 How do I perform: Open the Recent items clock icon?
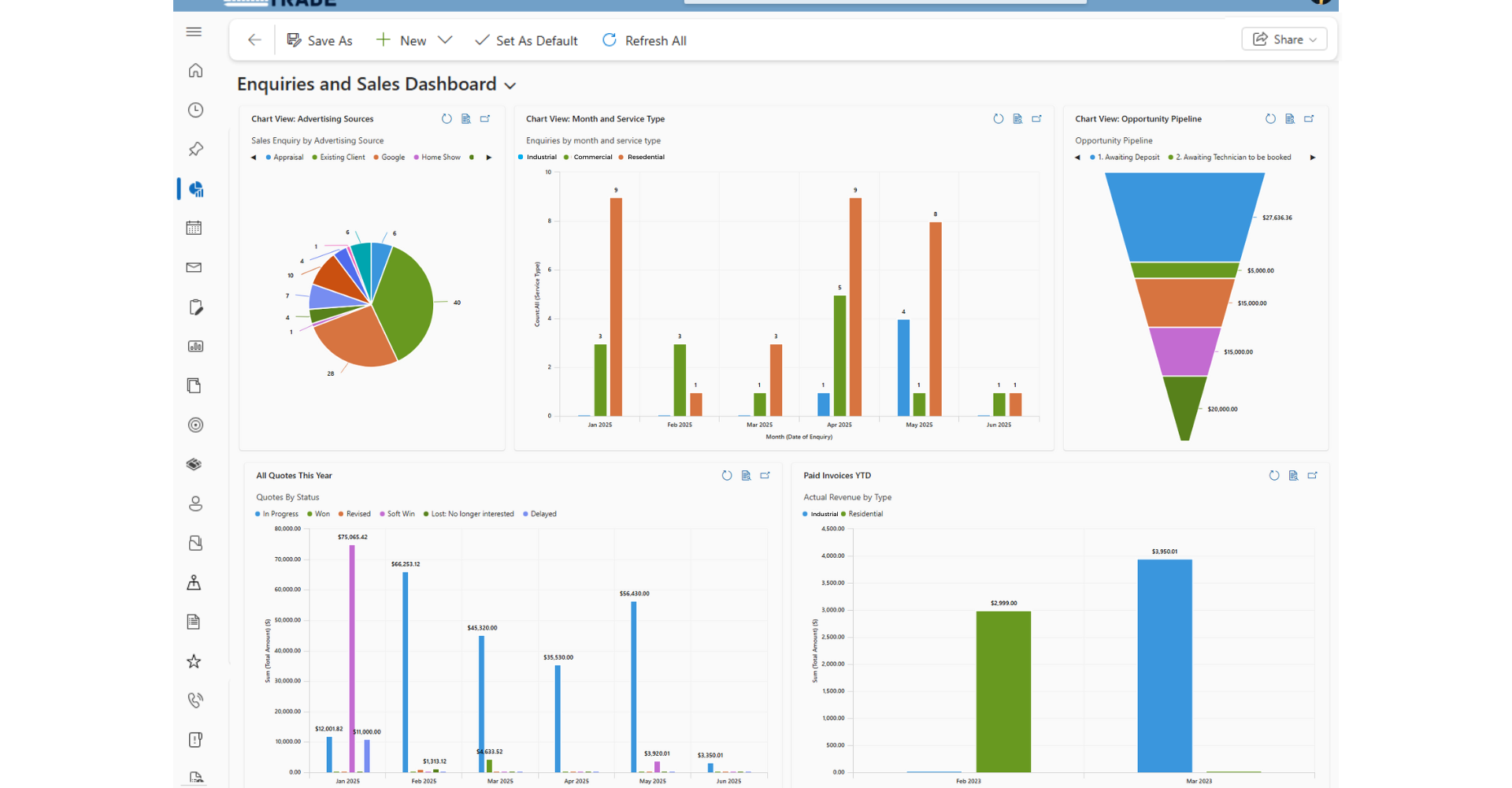[x=195, y=110]
